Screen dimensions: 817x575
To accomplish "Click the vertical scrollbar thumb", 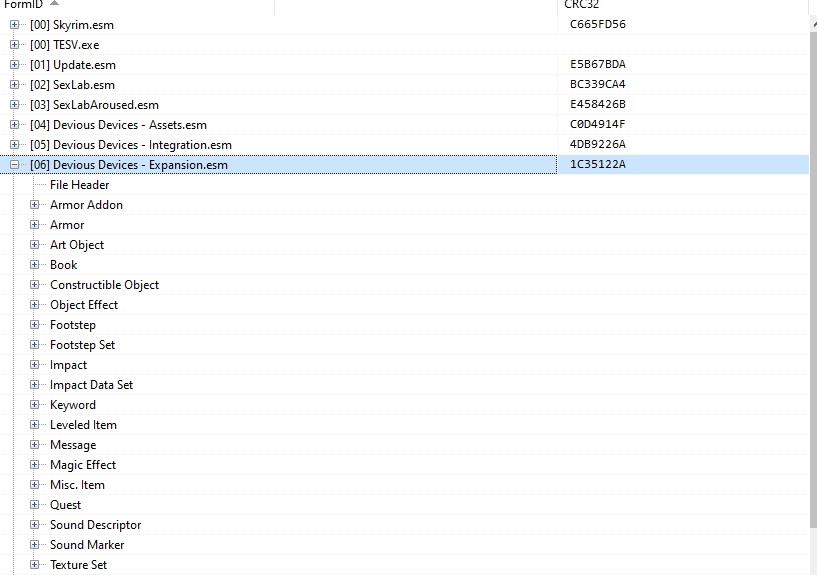I will pyautogui.click(x=813, y=279).
